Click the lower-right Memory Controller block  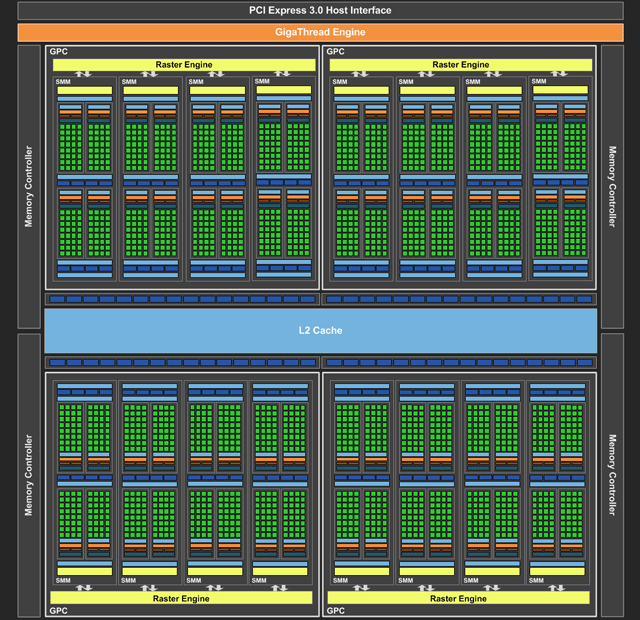[x=612, y=475]
